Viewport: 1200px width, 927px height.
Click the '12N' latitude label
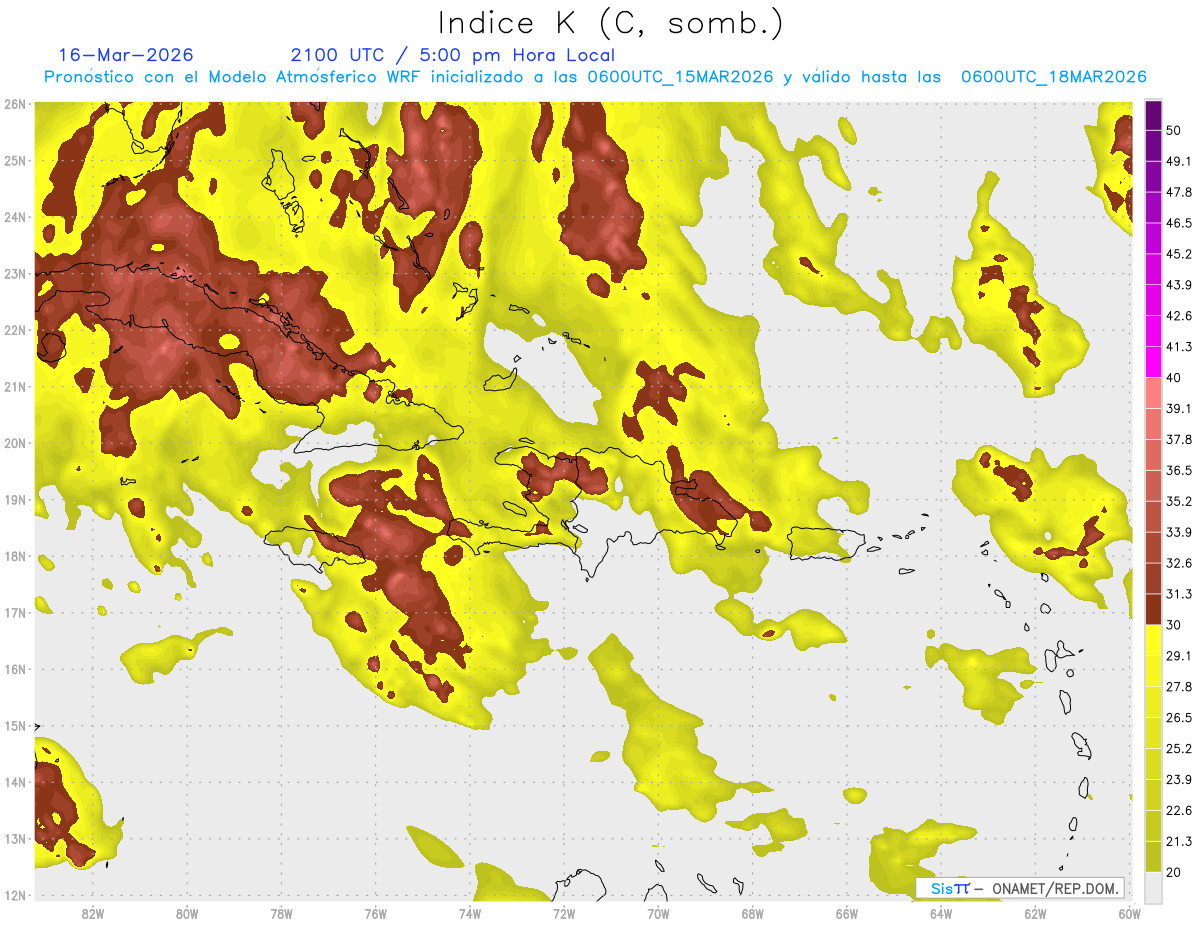15,895
